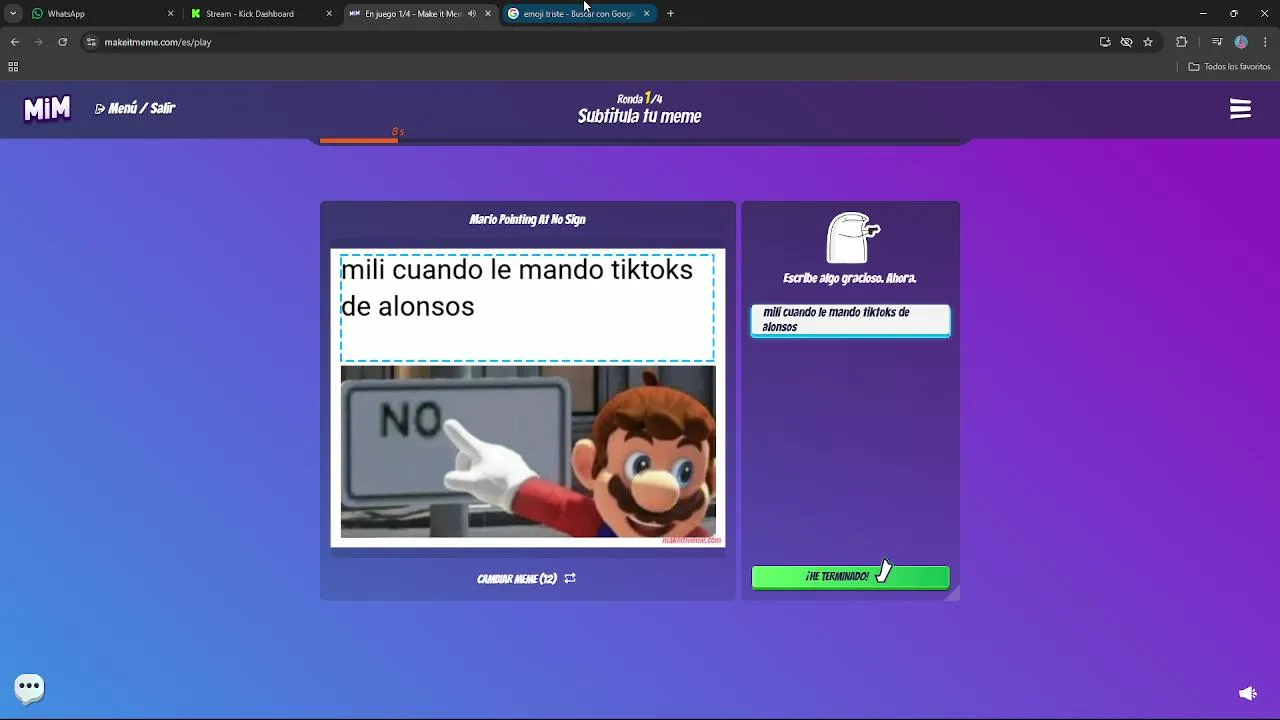Open a new tab with the plus button
1280x720 pixels.
tap(670, 14)
